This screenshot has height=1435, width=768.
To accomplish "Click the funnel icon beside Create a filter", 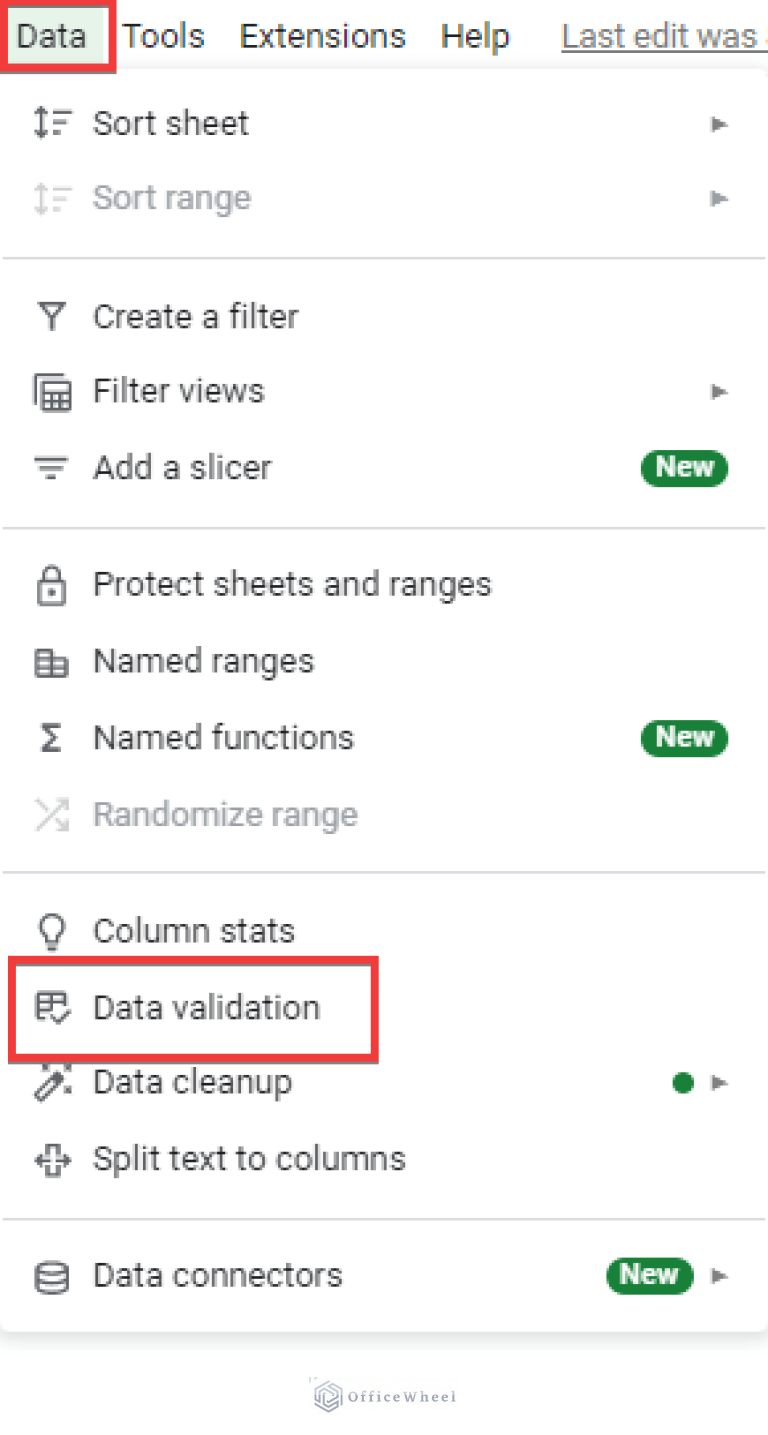I will tap(51, 317).
